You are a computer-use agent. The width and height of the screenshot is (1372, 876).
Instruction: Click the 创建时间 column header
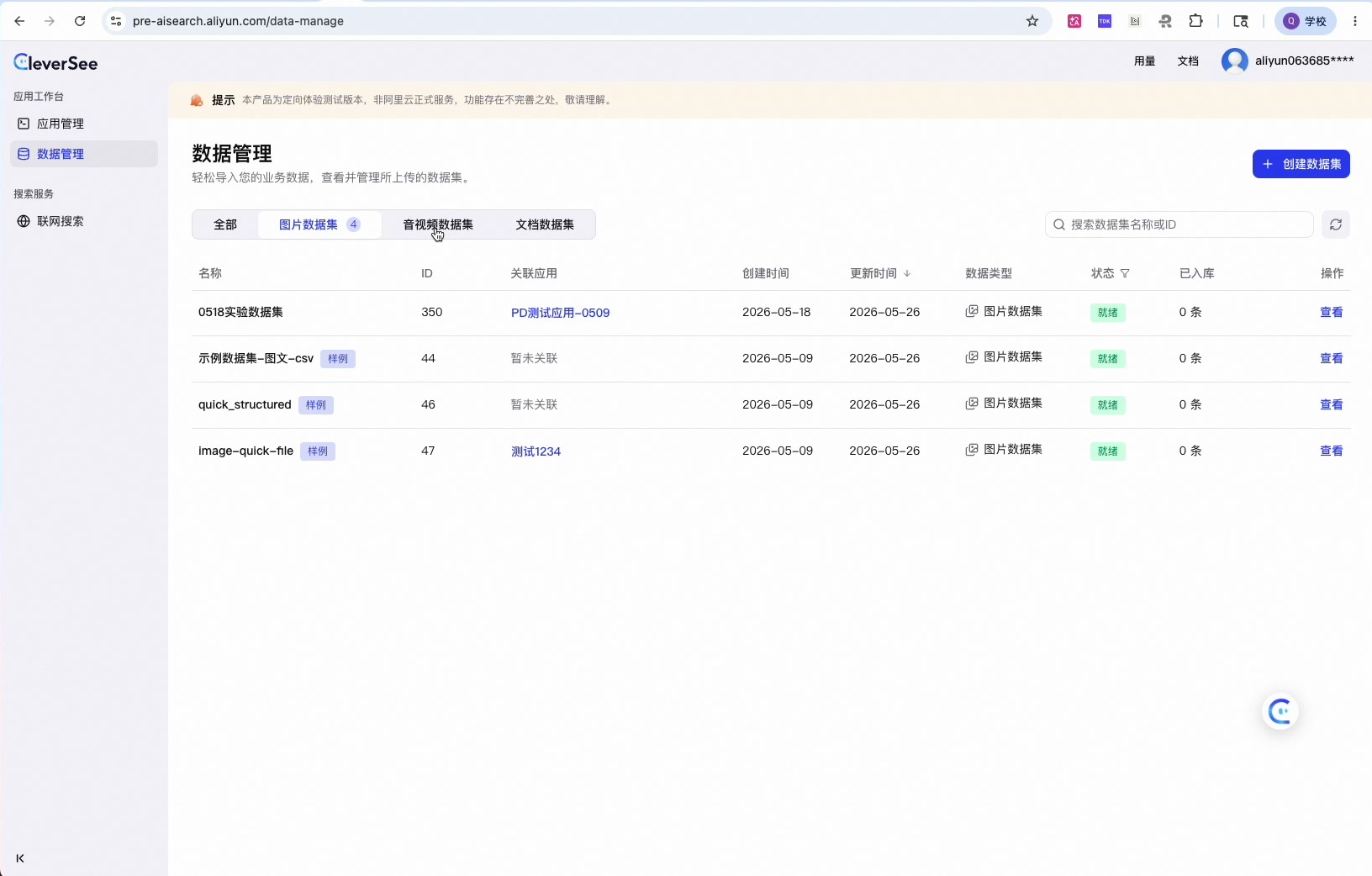click(766, 273)
